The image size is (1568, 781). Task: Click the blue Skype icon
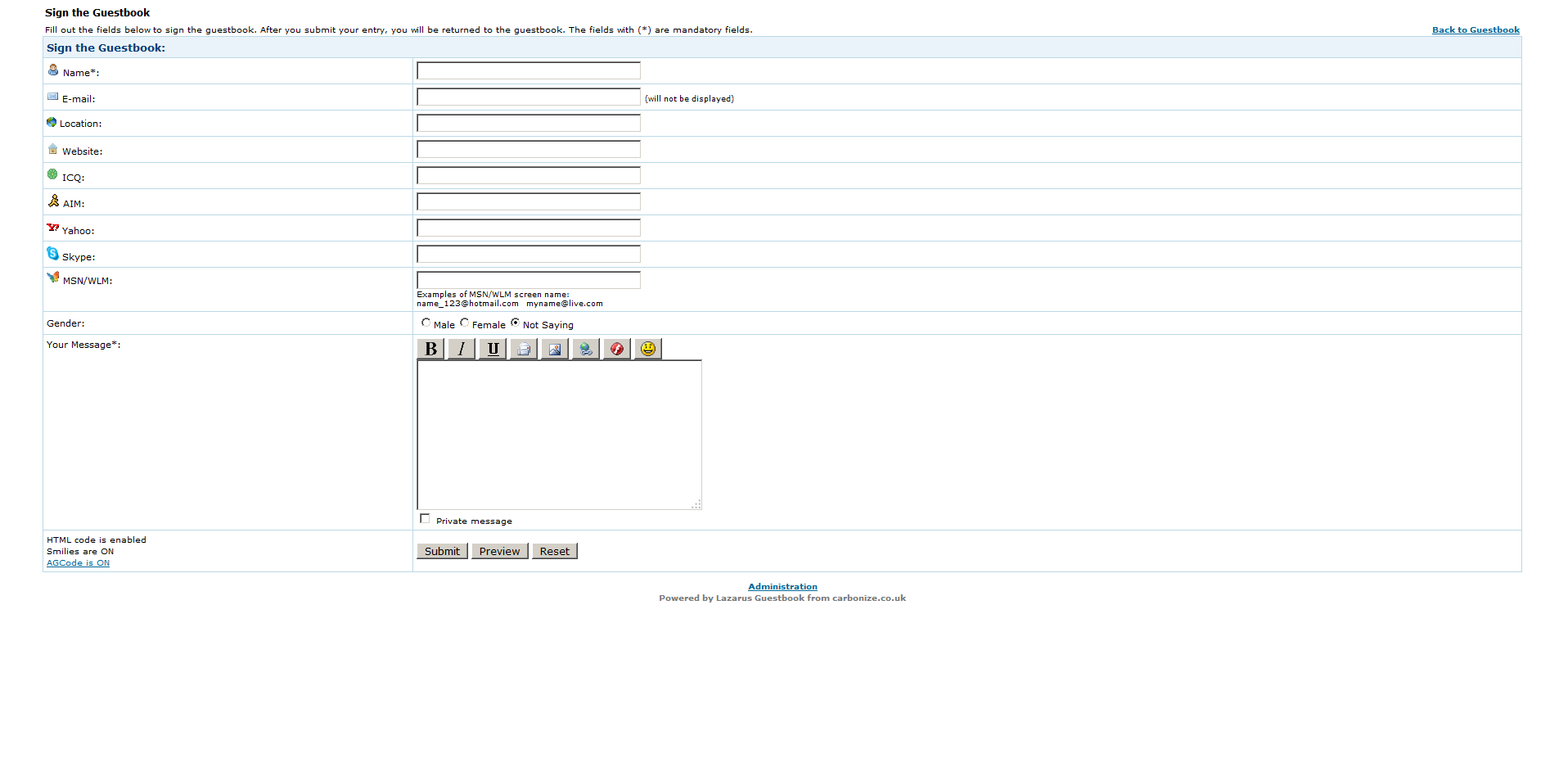coord(52,254)
